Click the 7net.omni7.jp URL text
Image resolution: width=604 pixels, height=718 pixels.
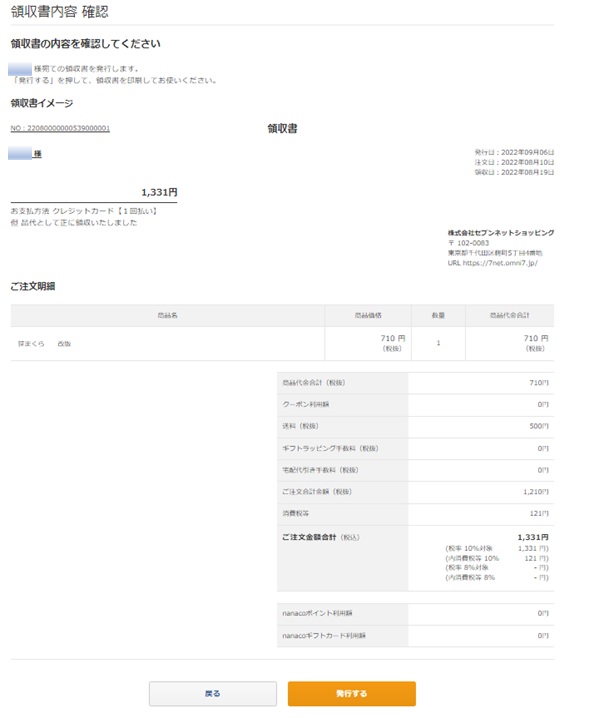501,263
